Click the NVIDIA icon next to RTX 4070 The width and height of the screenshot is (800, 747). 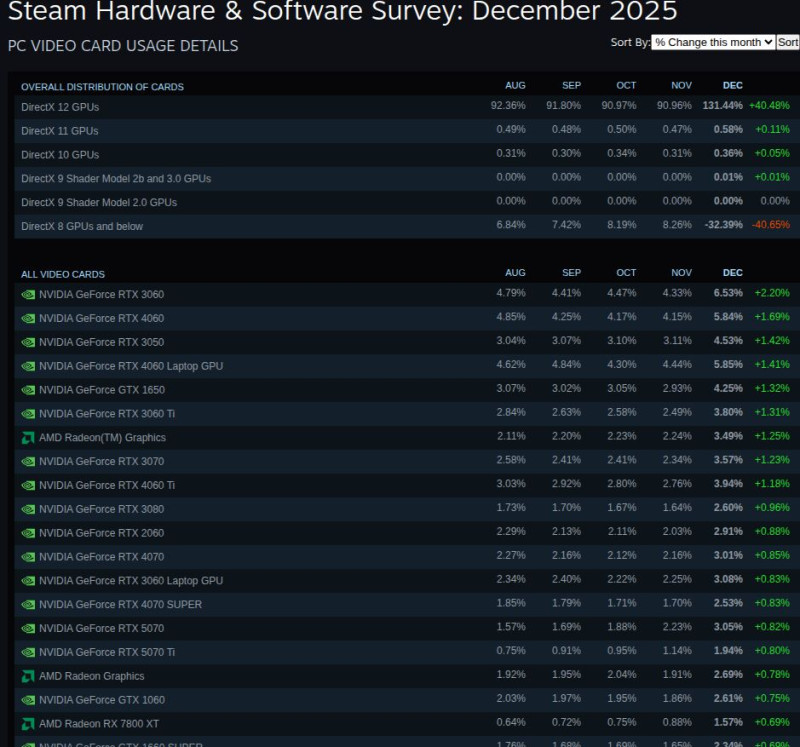[28, 557]
